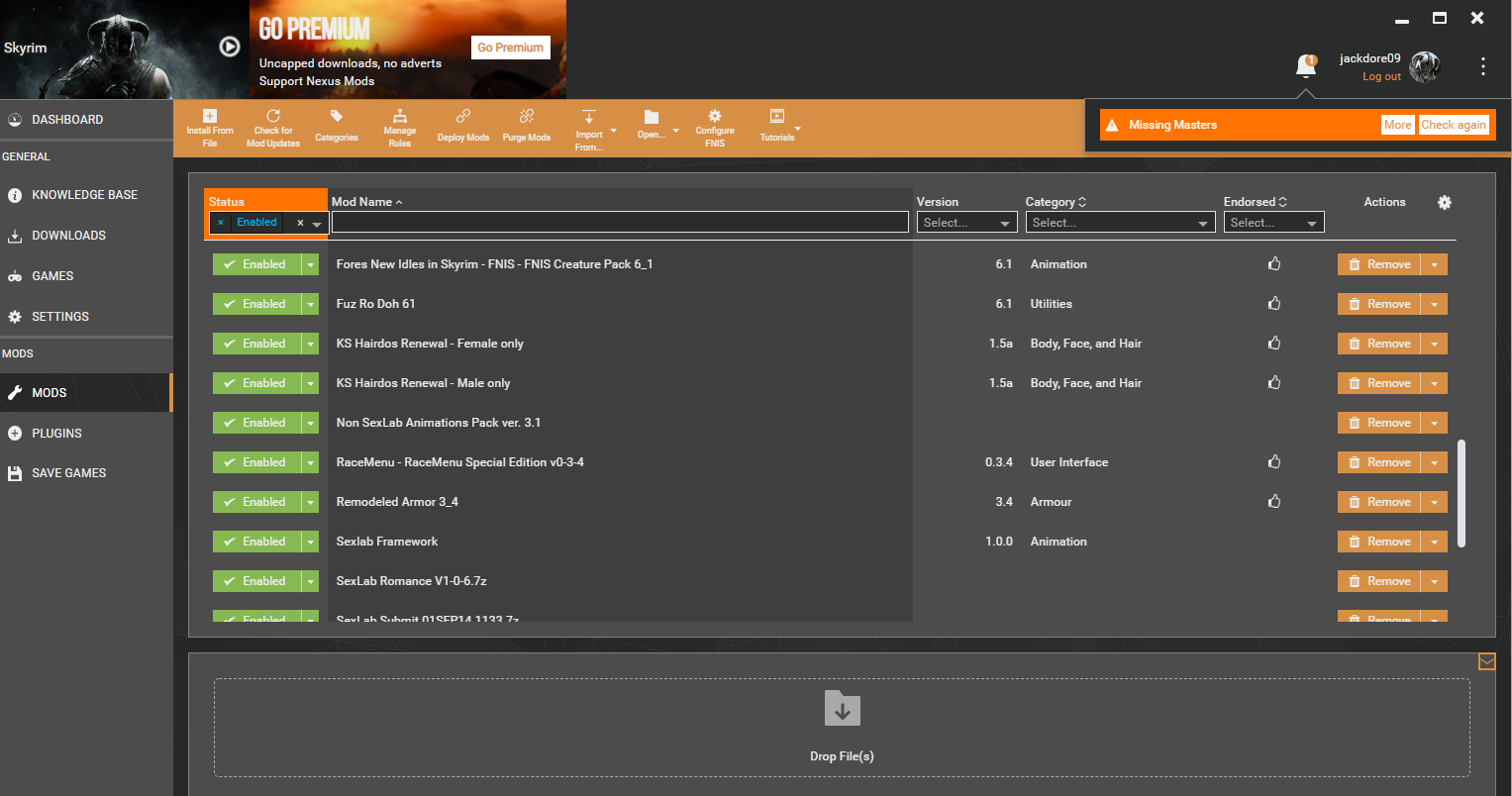Toggle Enabled for Sexlab Framework
The height and width of the screenshot is (796, 1512).
coord(257,542)
